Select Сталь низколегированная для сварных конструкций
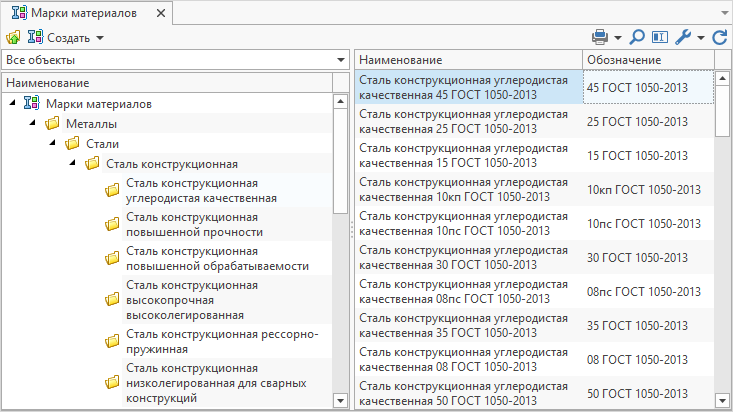 click(216, 383)
